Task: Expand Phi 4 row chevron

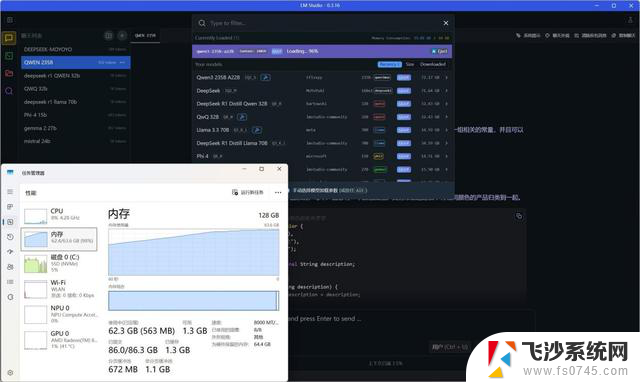Action: pos(447,156)
